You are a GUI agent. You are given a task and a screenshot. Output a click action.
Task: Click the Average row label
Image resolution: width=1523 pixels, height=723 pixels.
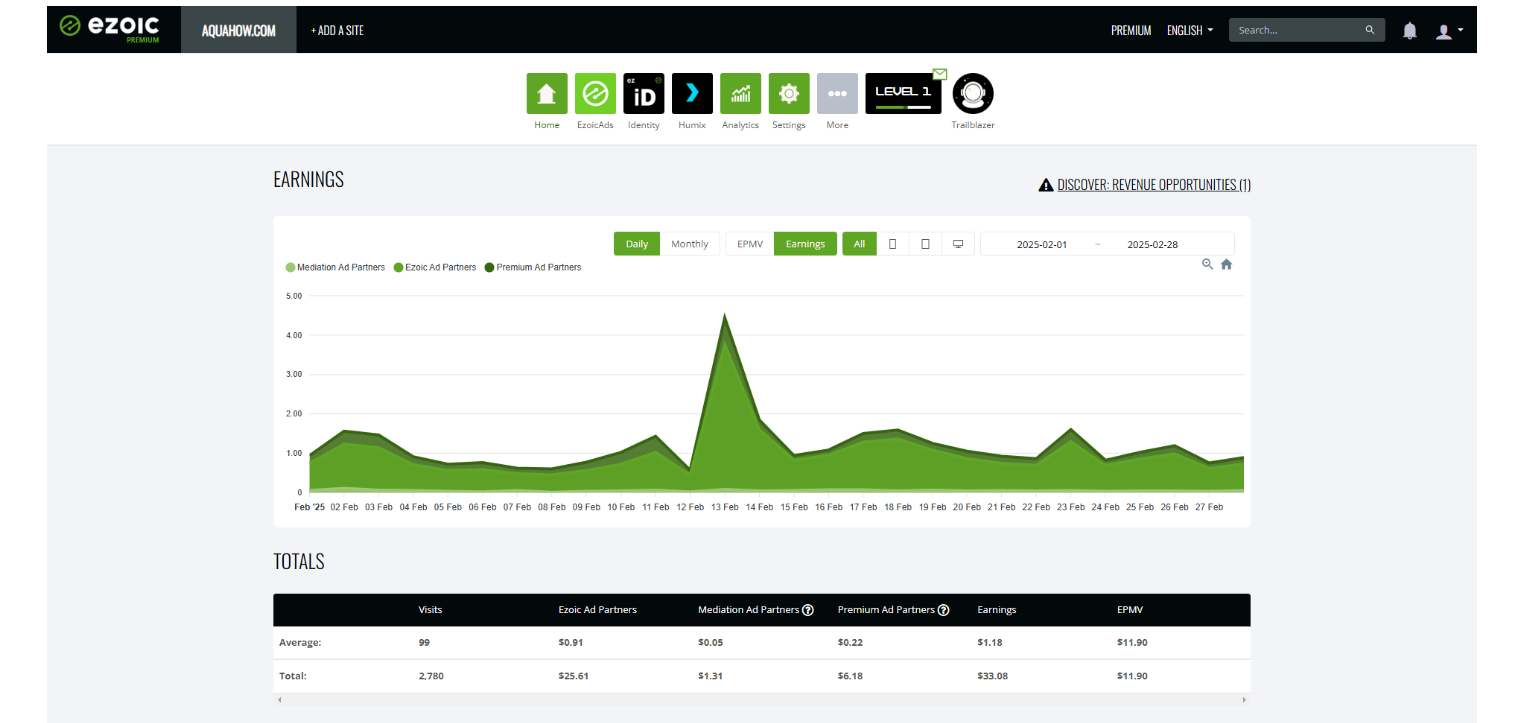point(300,643)
